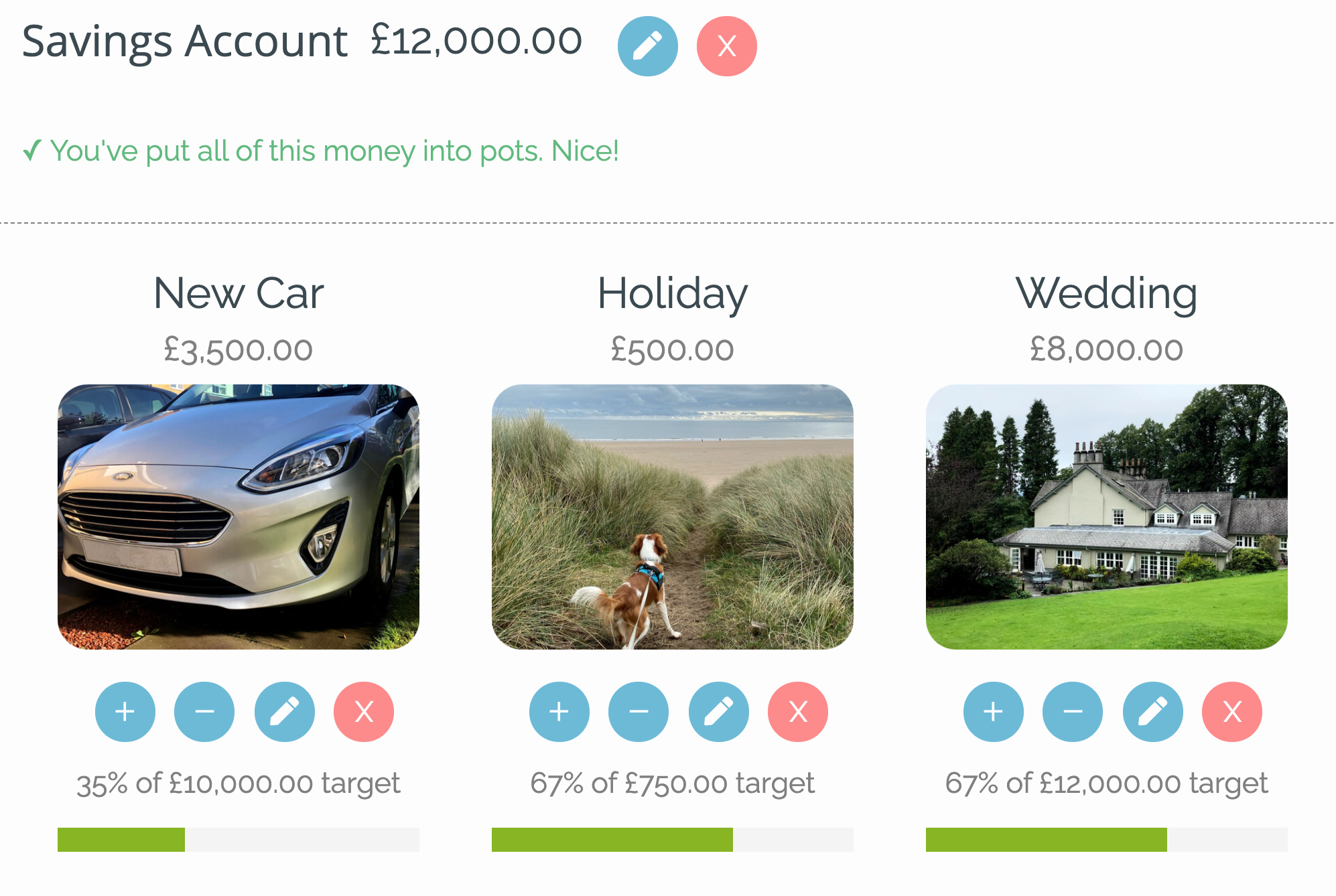Screen dimensions: 1336x896
Task: Click the edit pencil beside Savings Account
Action: tap(647, 46)
